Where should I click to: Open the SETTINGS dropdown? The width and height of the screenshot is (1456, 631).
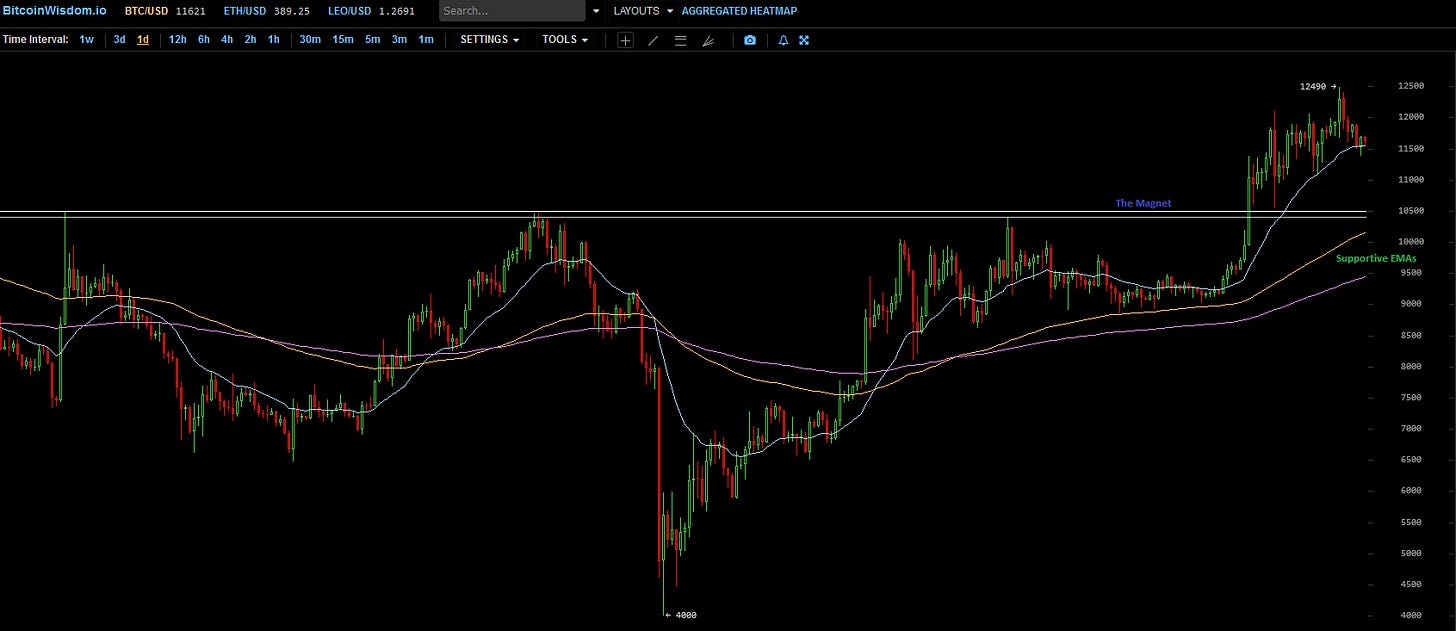point(490,40)
